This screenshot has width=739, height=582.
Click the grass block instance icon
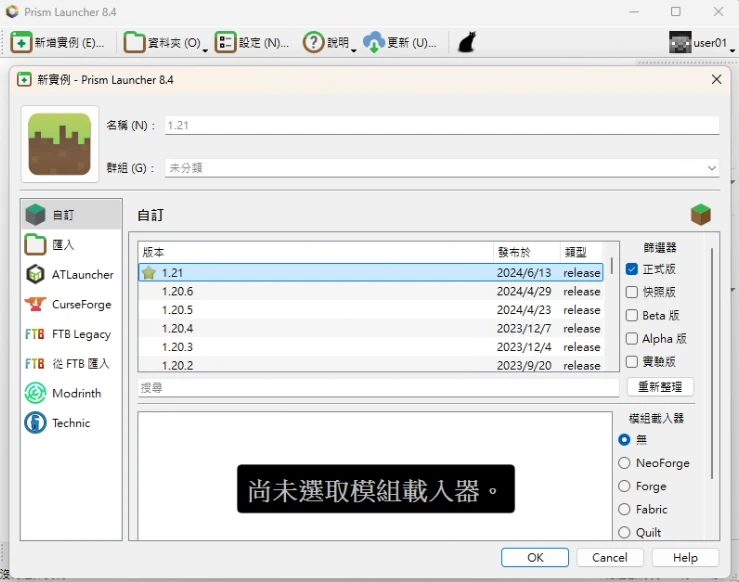(60, 144)
